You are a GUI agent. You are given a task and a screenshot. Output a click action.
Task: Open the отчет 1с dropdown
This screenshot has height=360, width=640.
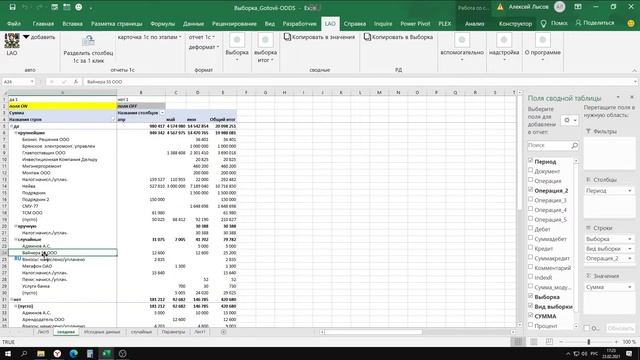[x=202, y=37]
